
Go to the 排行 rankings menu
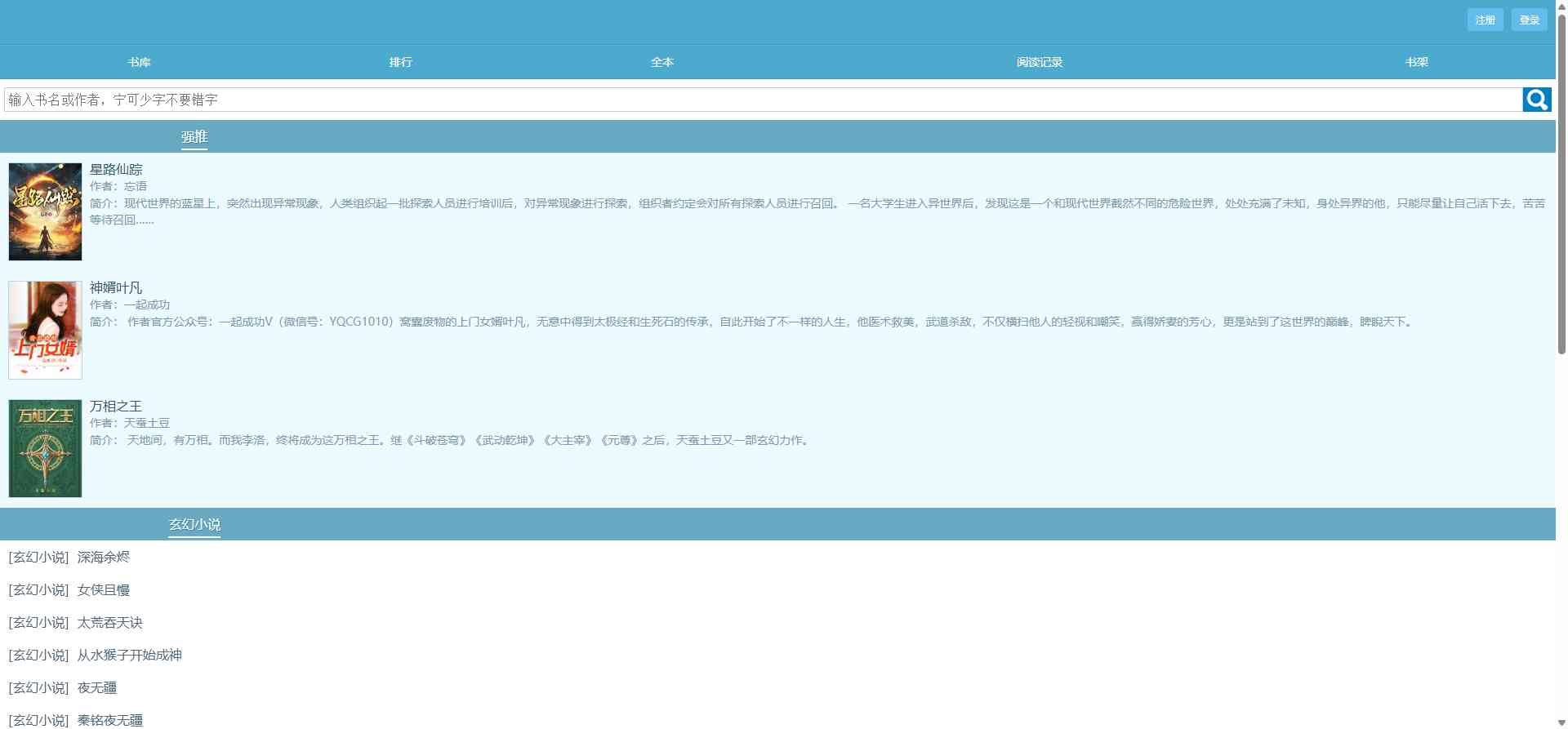click(400, 62)
